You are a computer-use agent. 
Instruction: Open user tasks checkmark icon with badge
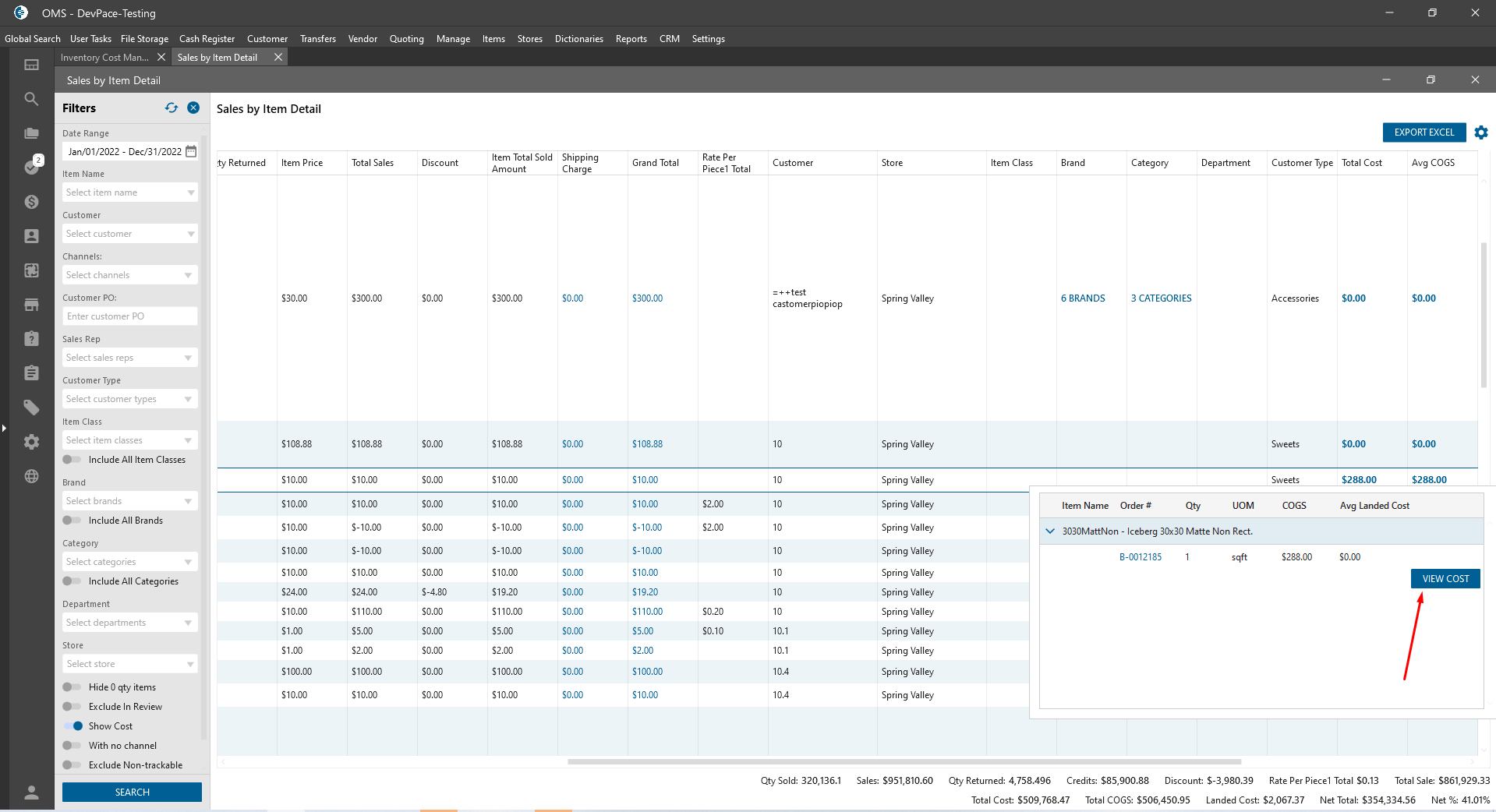31,167
